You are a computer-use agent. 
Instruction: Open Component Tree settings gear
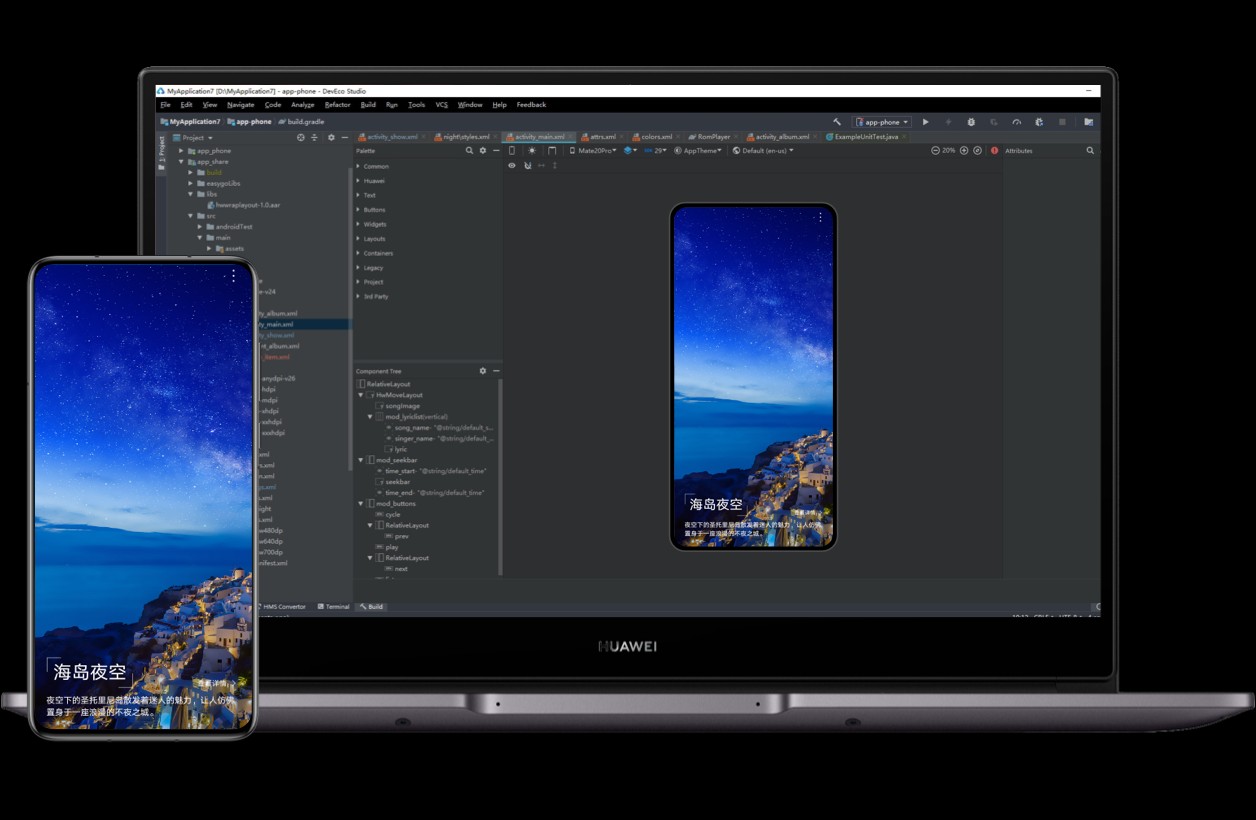pos(483,371)
